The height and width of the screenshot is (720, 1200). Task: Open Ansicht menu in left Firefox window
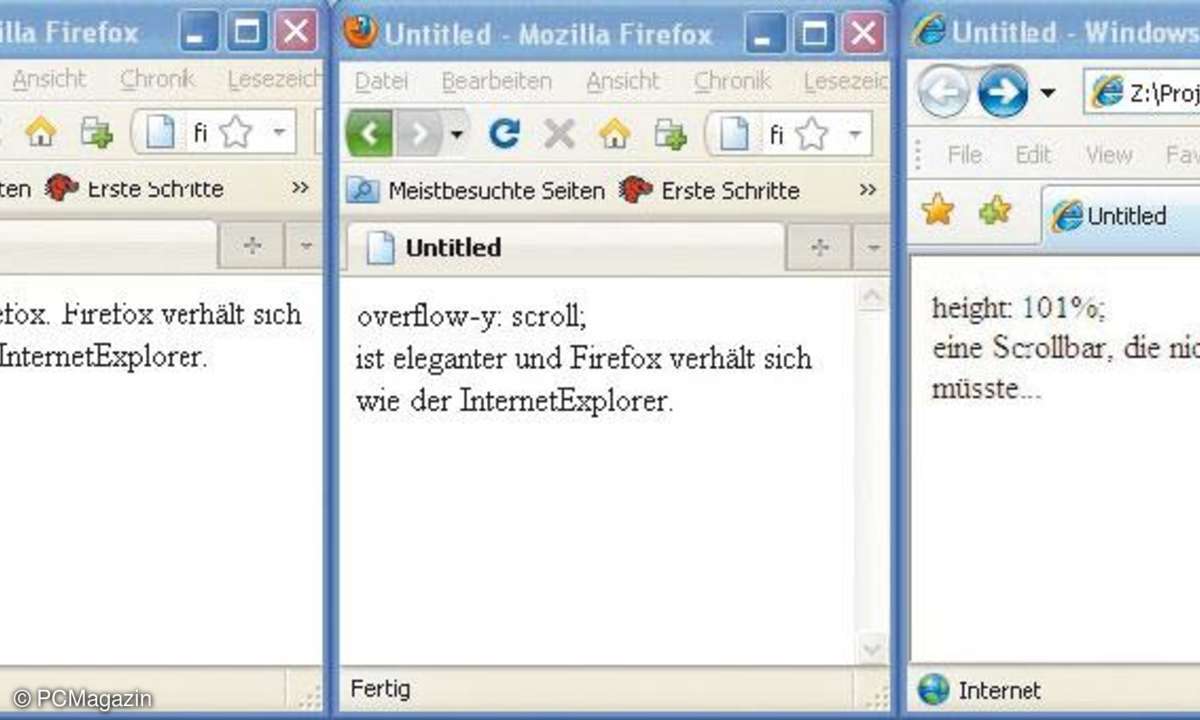tap(50, 79)
